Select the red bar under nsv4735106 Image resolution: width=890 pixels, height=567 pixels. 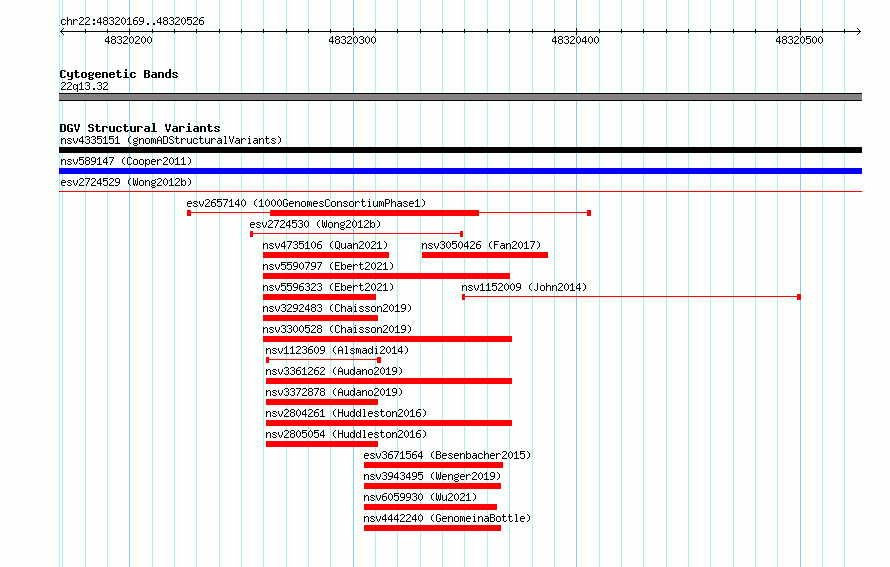[326, 255]
